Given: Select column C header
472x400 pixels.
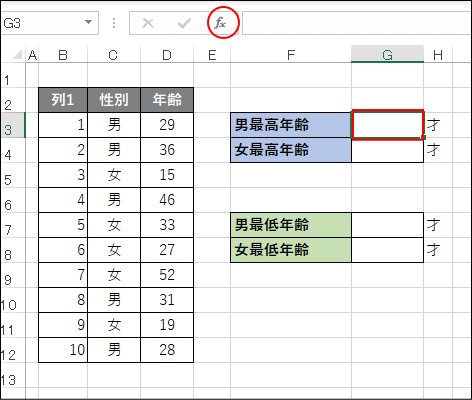Looking at the screenshot, I should [114, 55].
